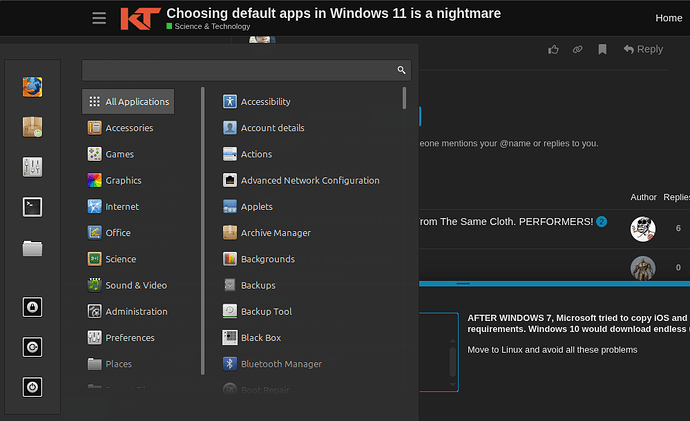Copy the post link via chain icon

coord(578,49)
